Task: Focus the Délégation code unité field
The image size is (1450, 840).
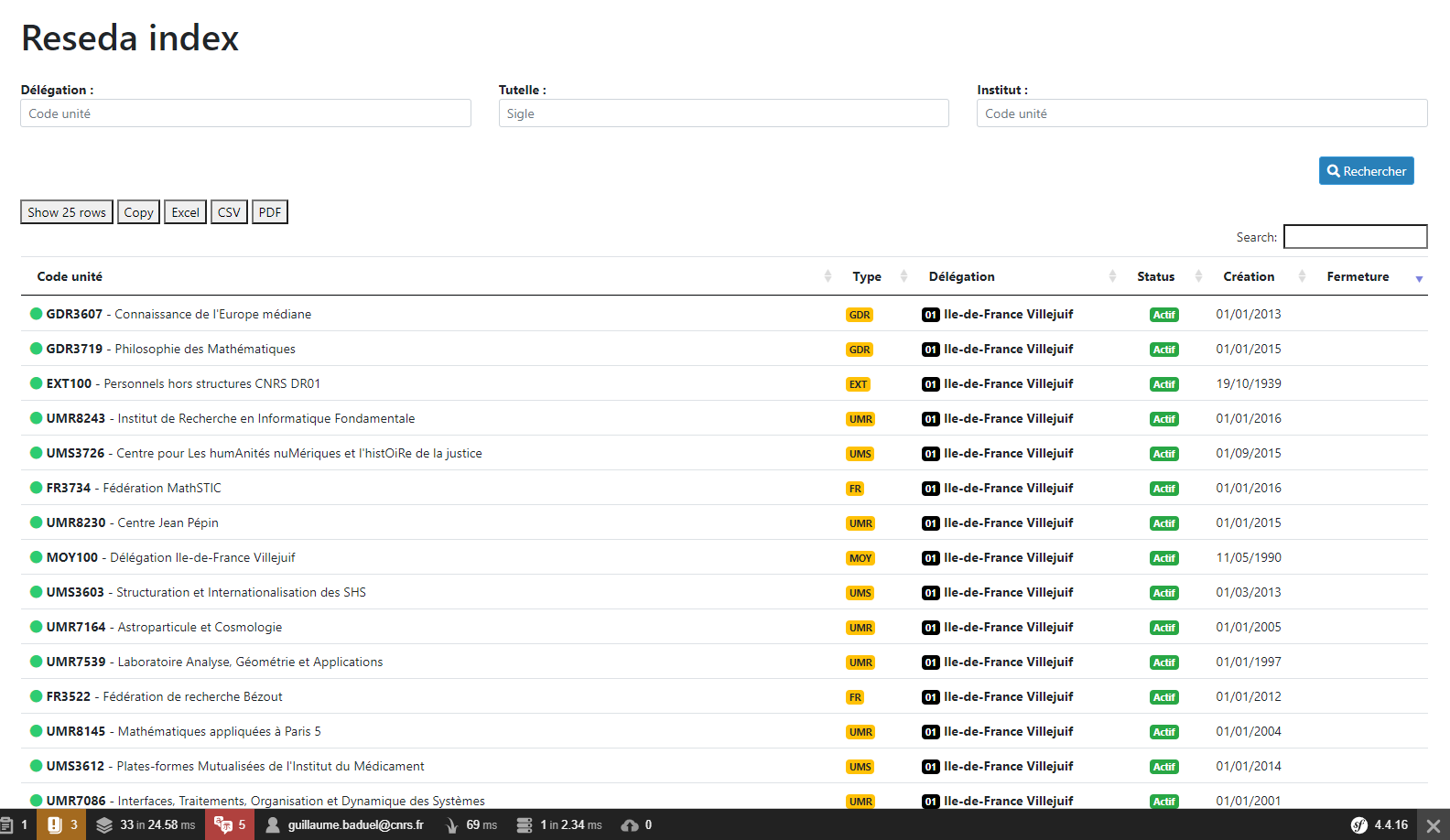Action: [245, 113]
